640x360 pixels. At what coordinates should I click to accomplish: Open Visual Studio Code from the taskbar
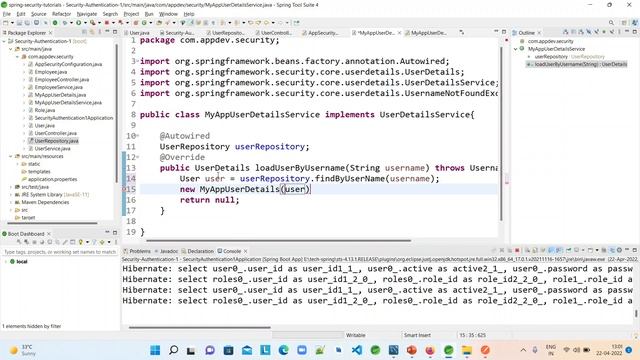(x=357, y=350)
